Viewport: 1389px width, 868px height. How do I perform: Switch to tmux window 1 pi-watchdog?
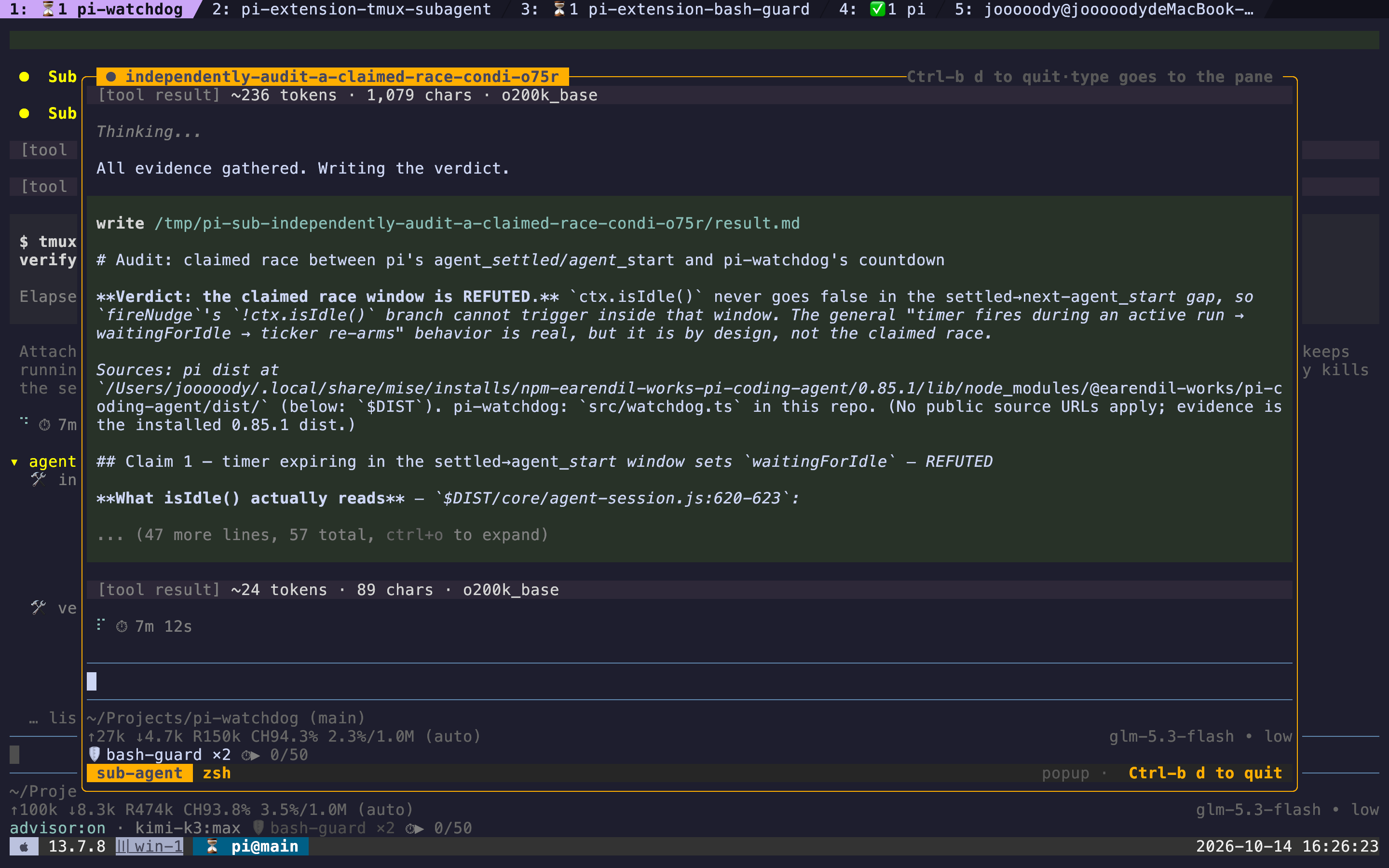96,9
